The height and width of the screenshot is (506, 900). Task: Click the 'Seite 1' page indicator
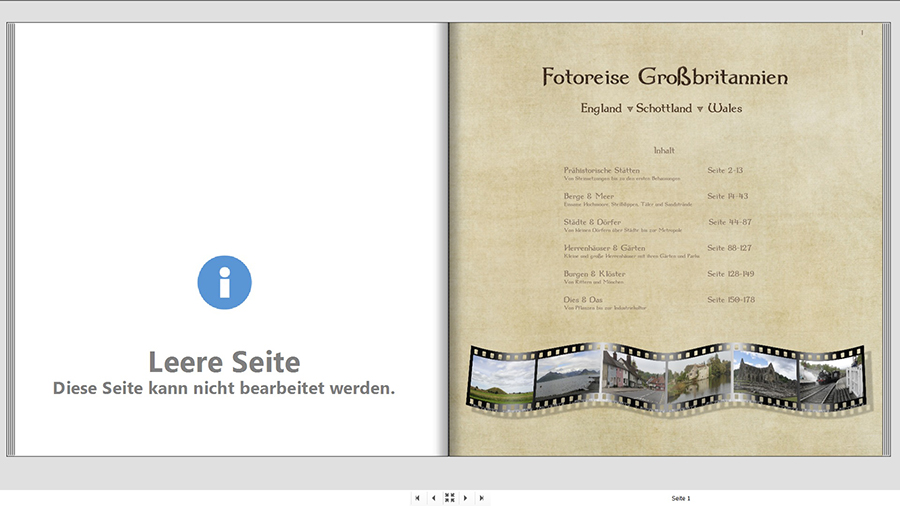click(680, 498)
